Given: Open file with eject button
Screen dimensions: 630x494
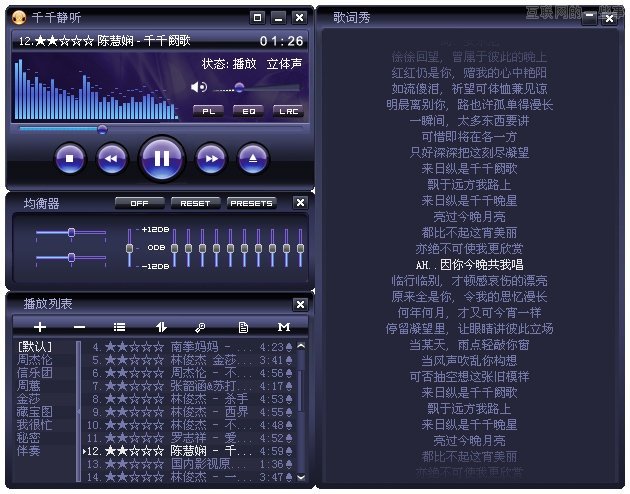Looking at the screenshot, I should point(253,159).
